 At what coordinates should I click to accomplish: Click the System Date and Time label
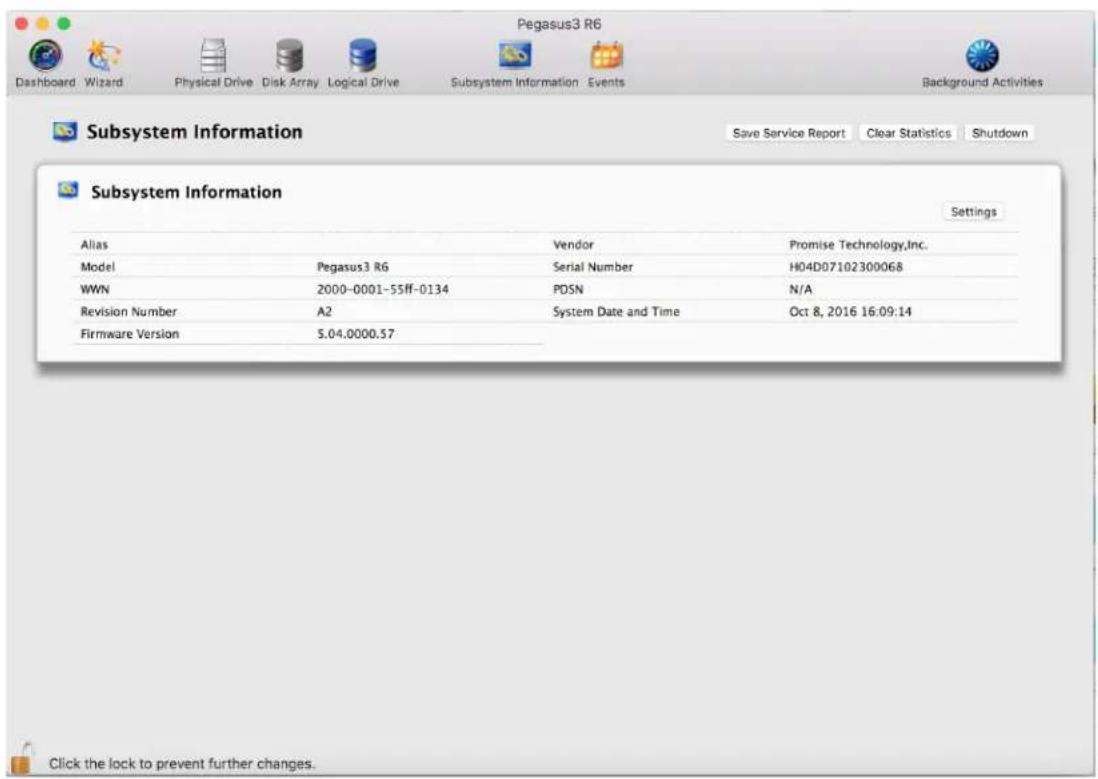616,312
